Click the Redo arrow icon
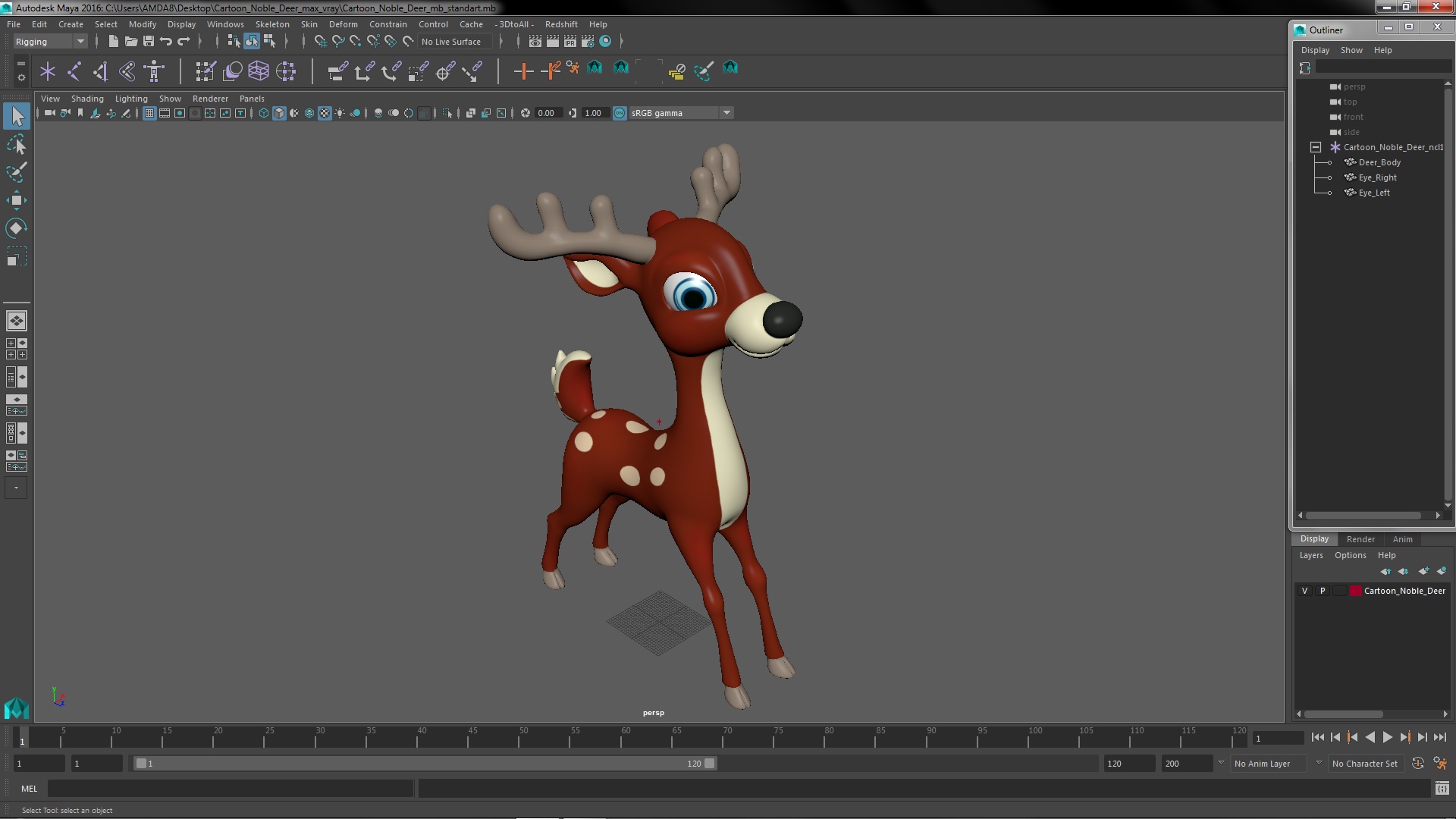 pyautogui.click(x=184, y=41)
